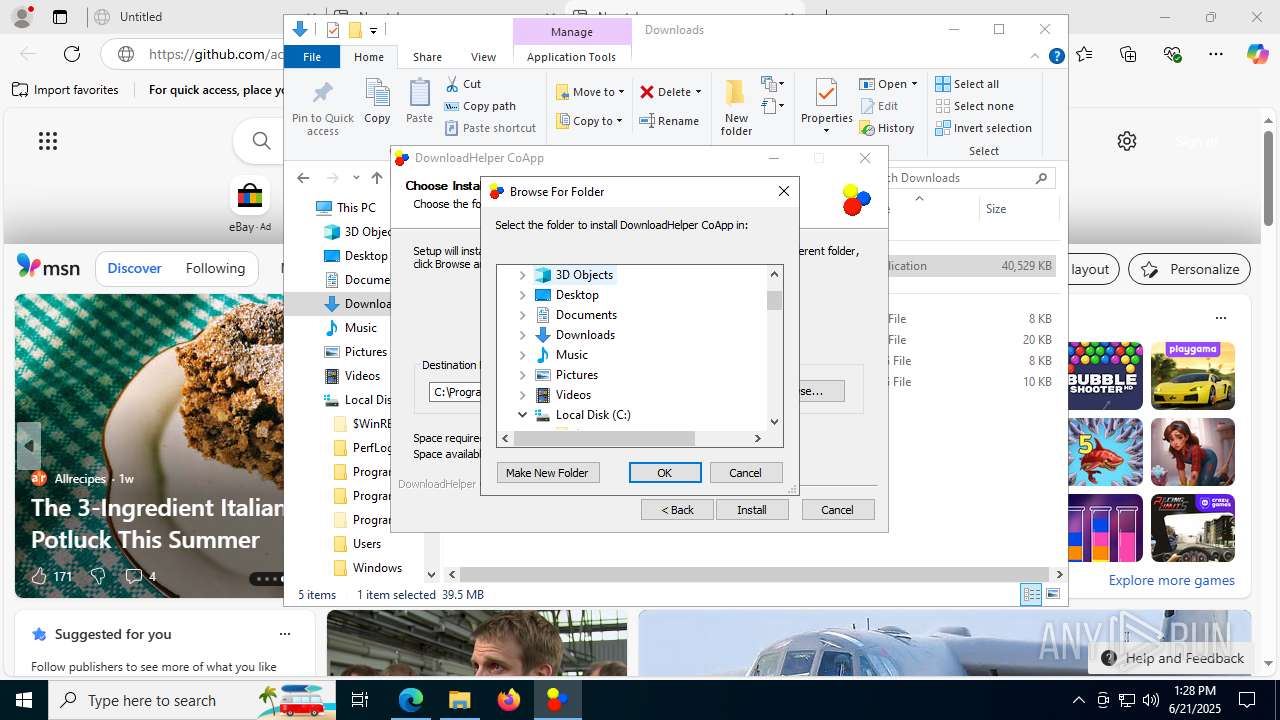Open Firefox from the taskbar

click(x=509, y=700)
